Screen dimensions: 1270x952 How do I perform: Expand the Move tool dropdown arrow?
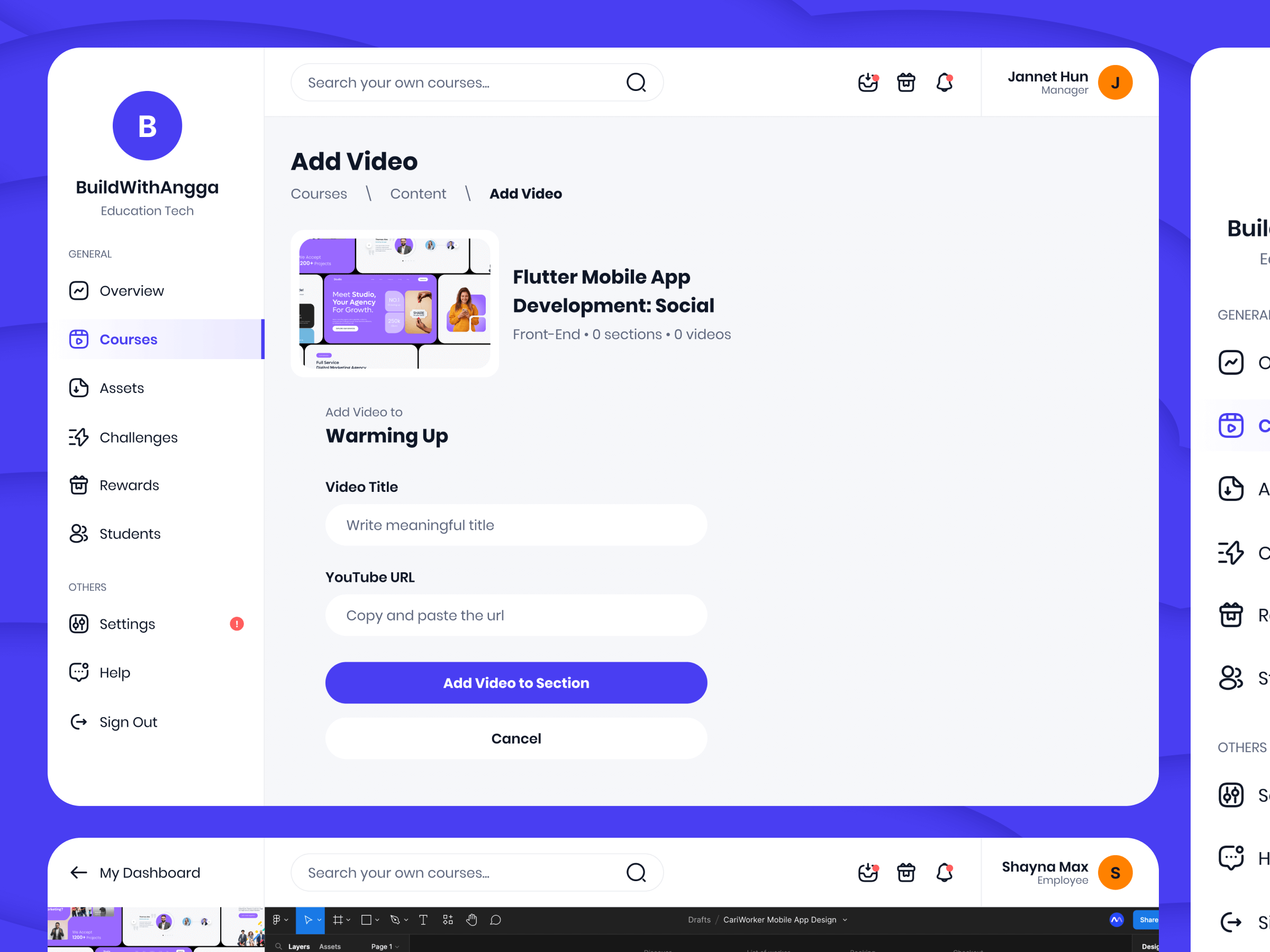tap(320, 920)
